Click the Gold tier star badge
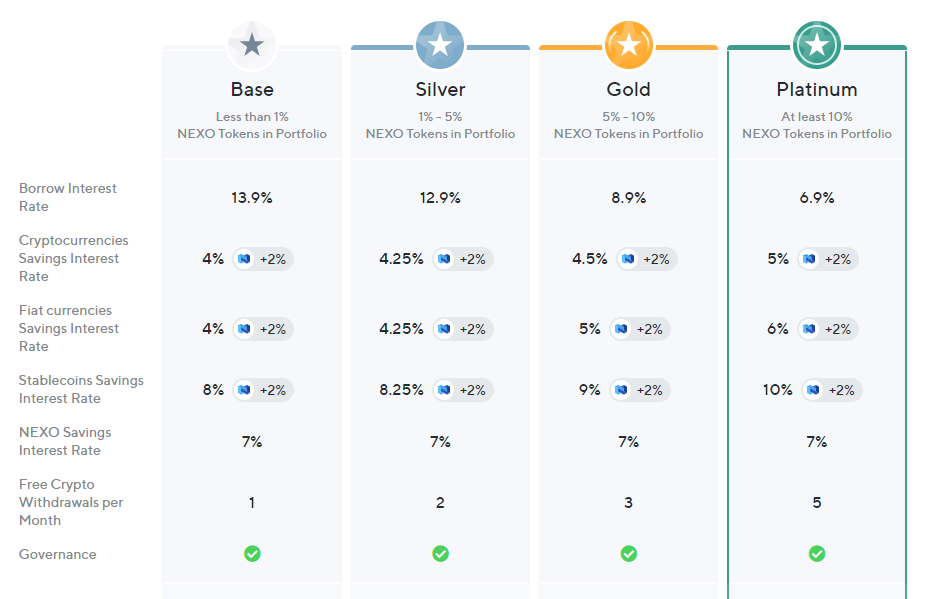927x599 pixels. coord(628,45)
